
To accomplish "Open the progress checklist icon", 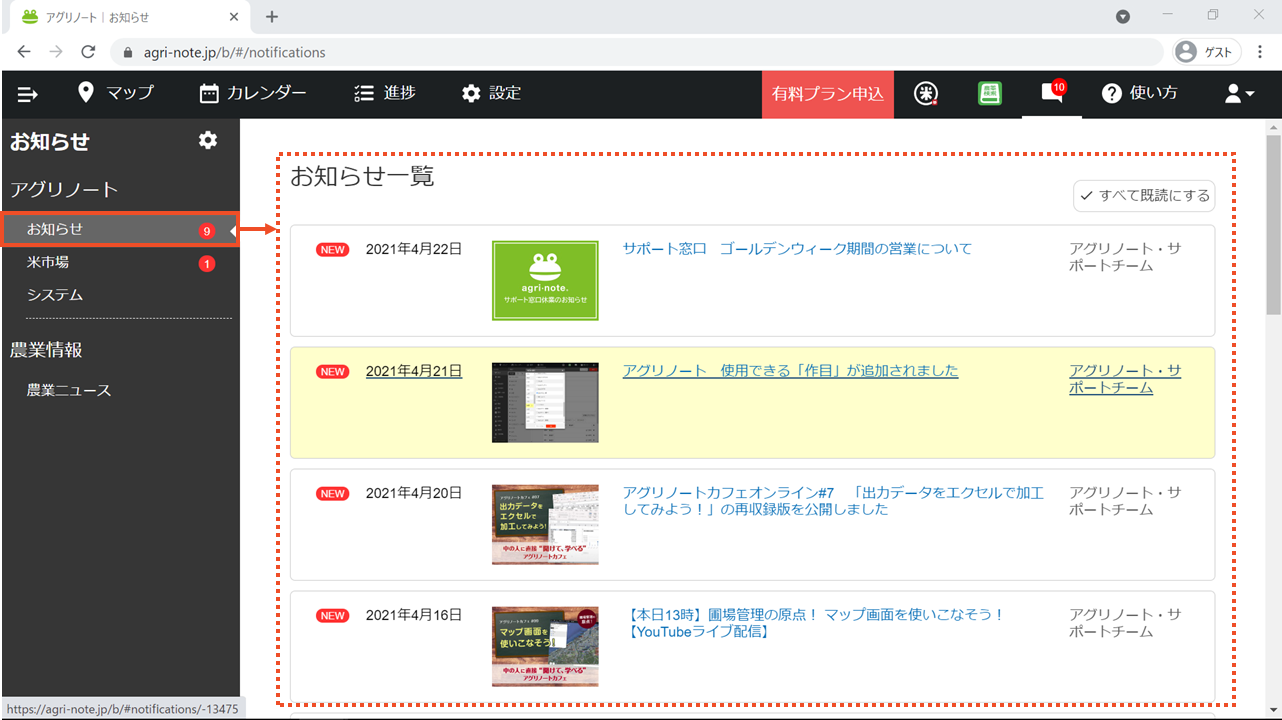I will pos(364,93).
